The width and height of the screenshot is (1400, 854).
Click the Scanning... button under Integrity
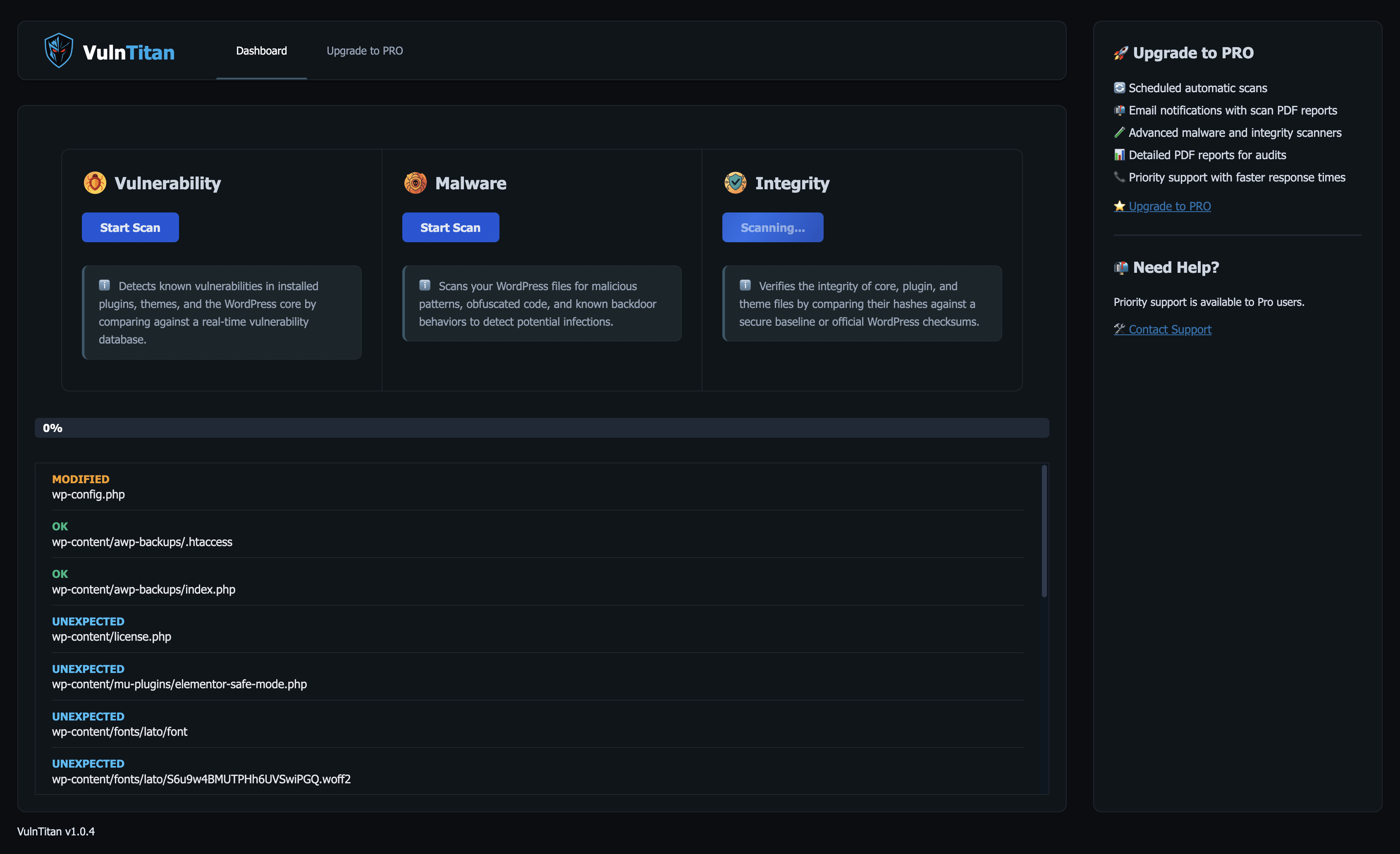coord(773,227)
